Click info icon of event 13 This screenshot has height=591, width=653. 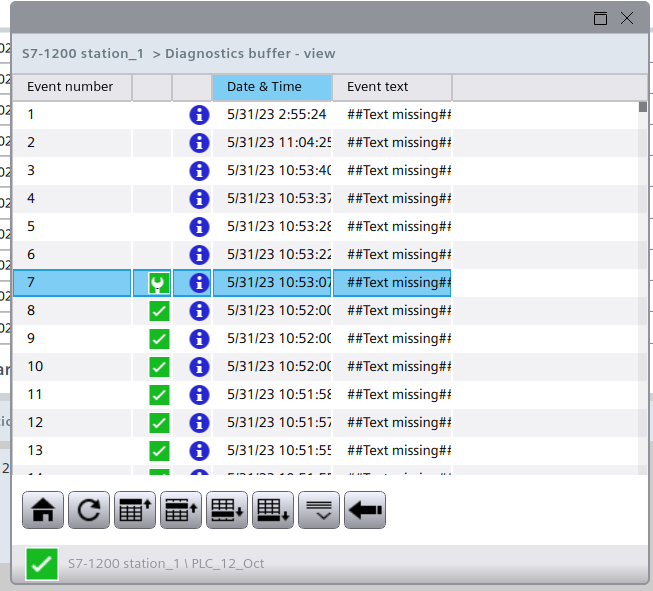pyautogui.click(x=199, y=451)
